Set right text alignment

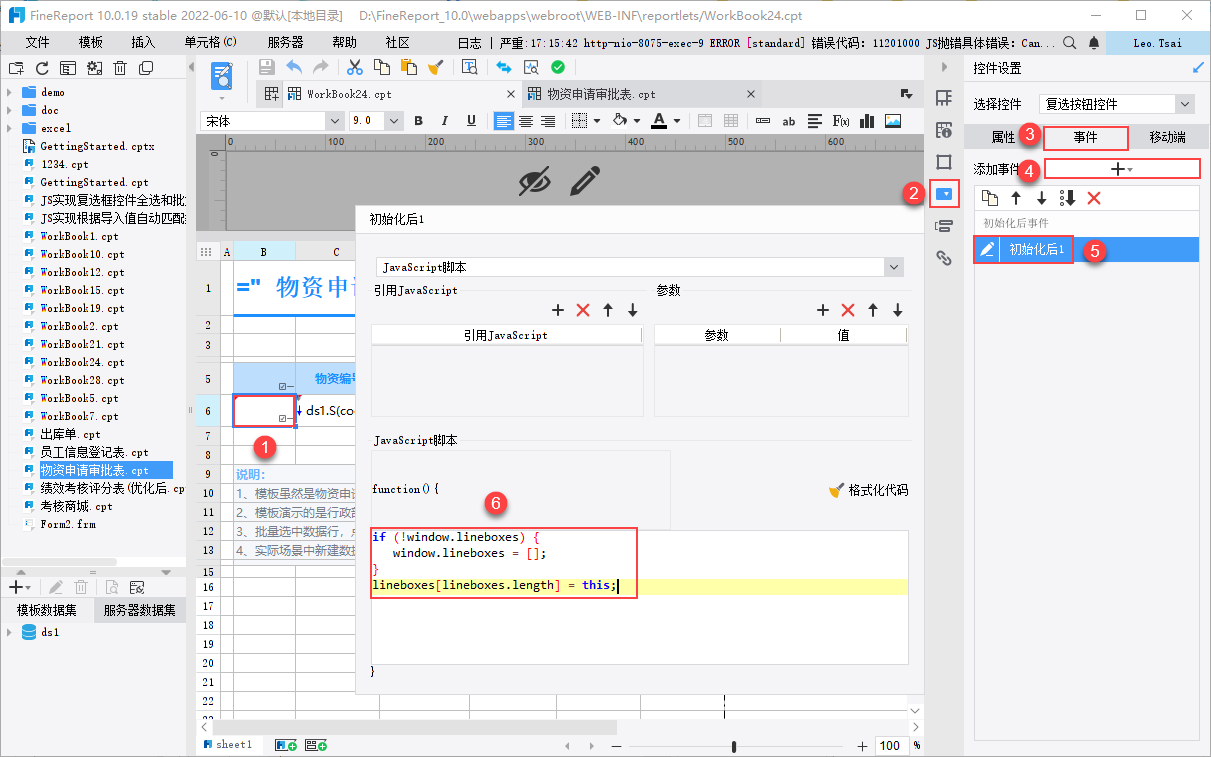[x=548, y=121]
